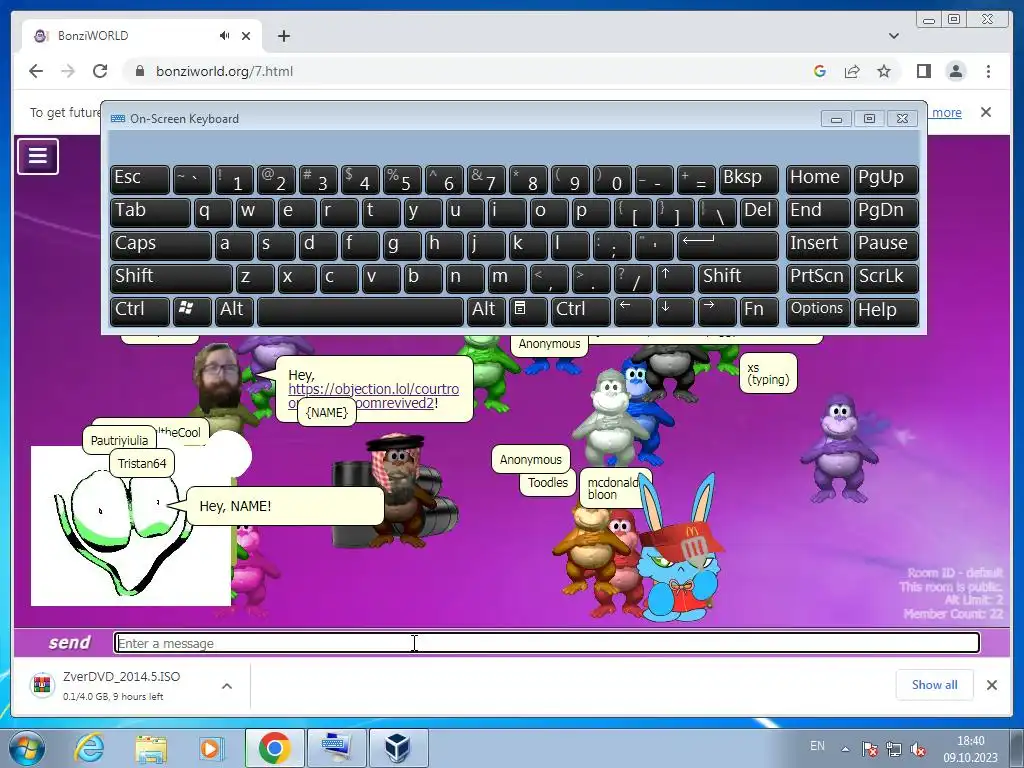This screenshot has height=768, width=1024.
Task: Click the up arrow key on keyboard
Action: (675, 278)
